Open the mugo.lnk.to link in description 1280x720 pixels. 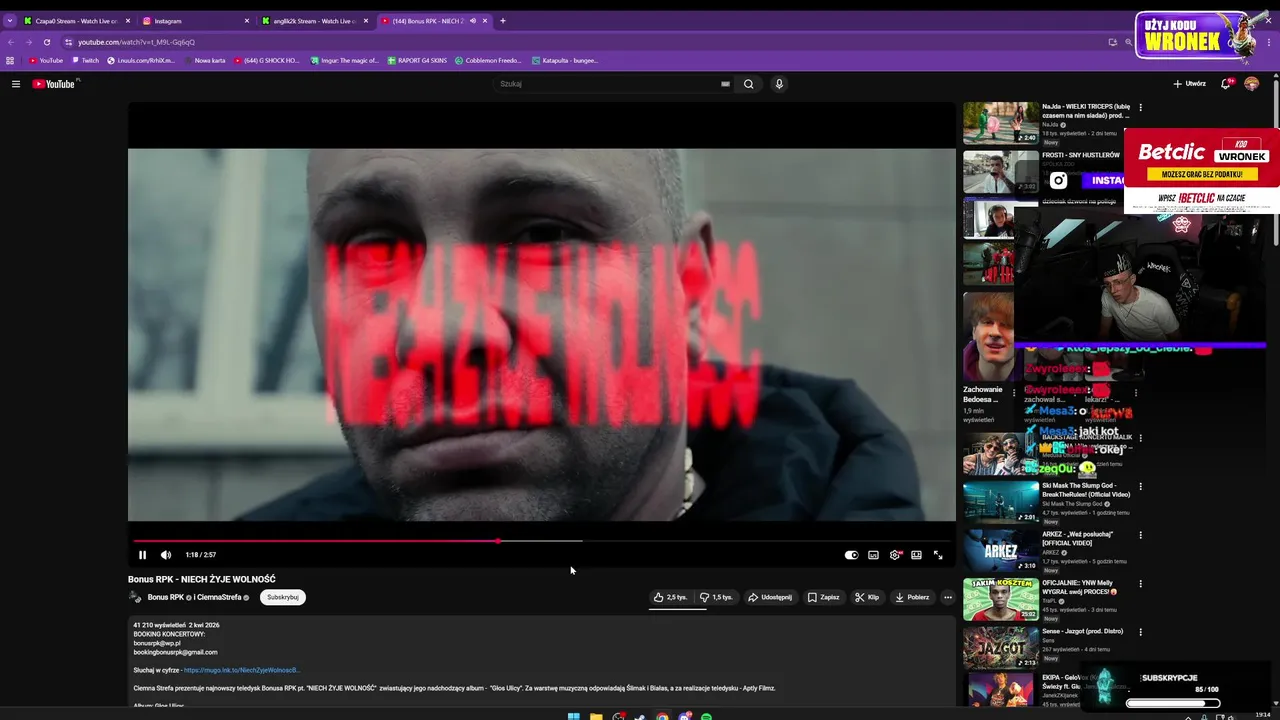pyautogui.click(x=242, y=670)
